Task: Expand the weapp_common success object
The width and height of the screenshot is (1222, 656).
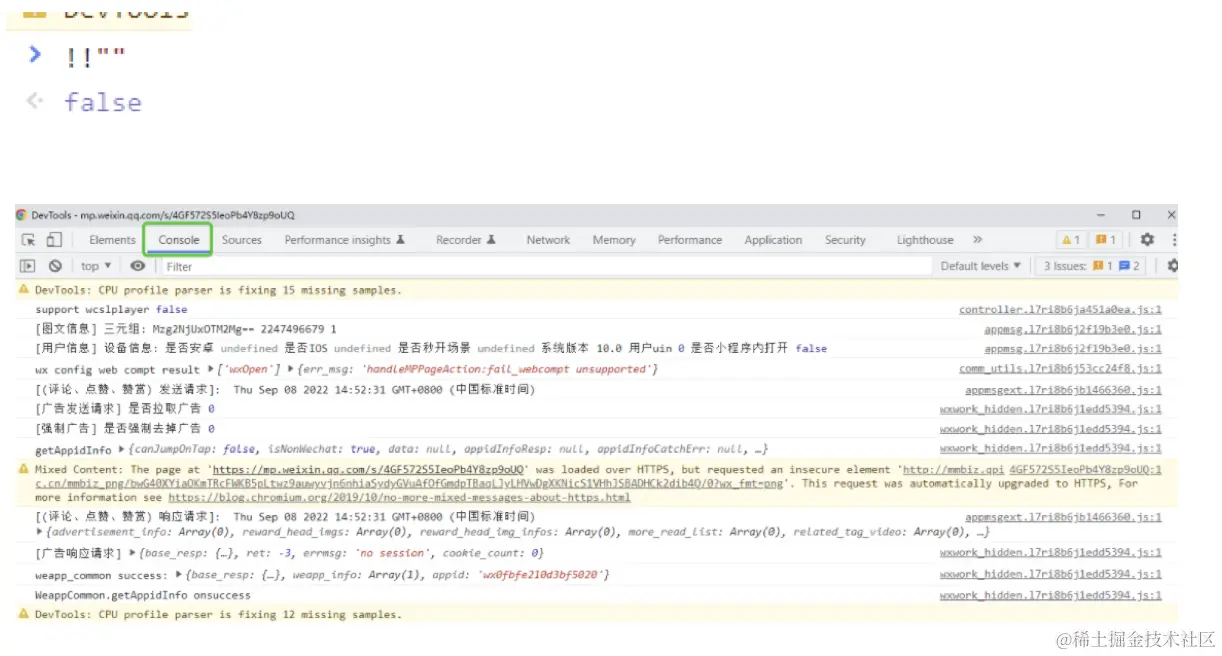Action: [178, 575]
